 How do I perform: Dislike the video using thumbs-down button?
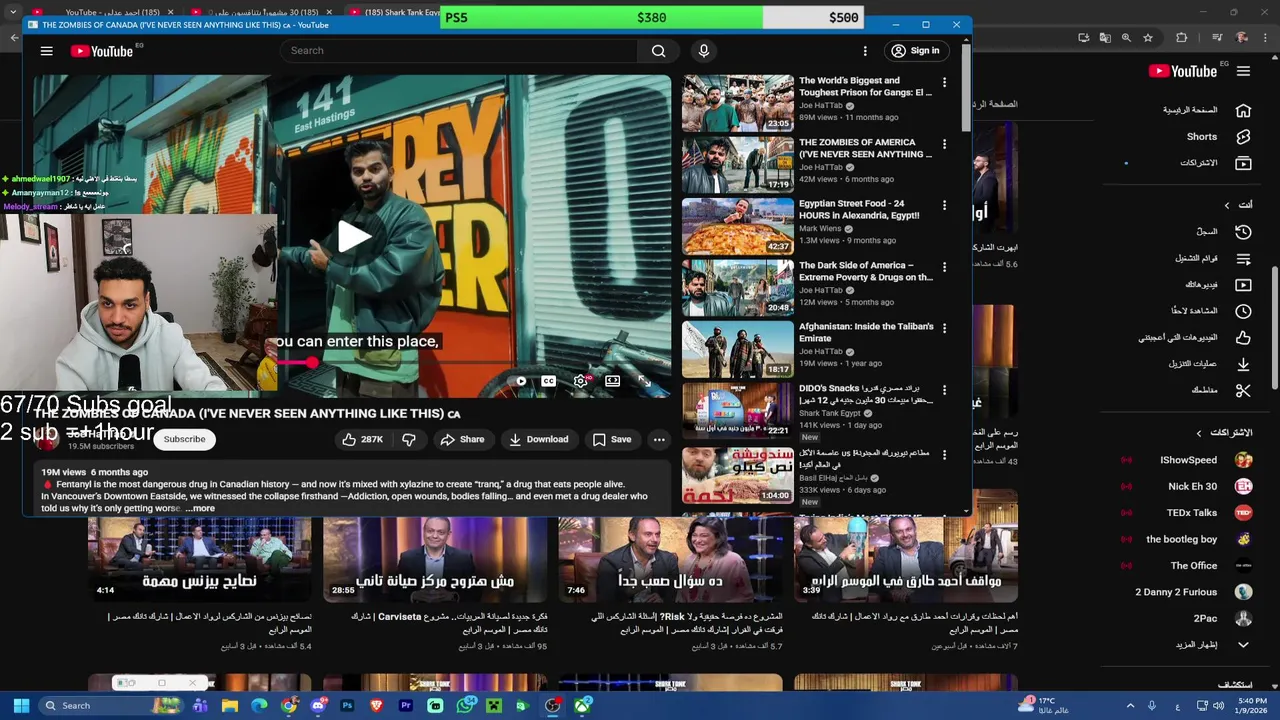pyautogui.click(x=408, y=439)
